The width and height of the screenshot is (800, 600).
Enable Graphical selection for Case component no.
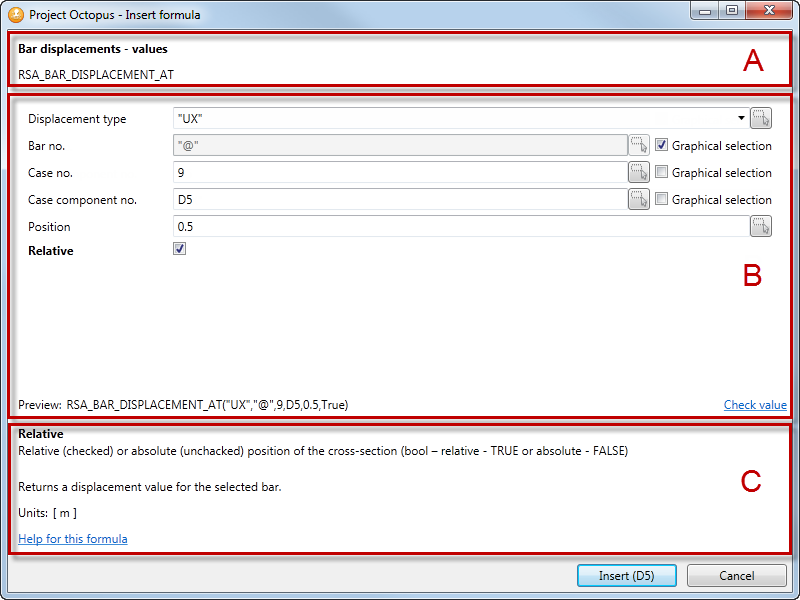pyautogui.click(x=661, y=199)
